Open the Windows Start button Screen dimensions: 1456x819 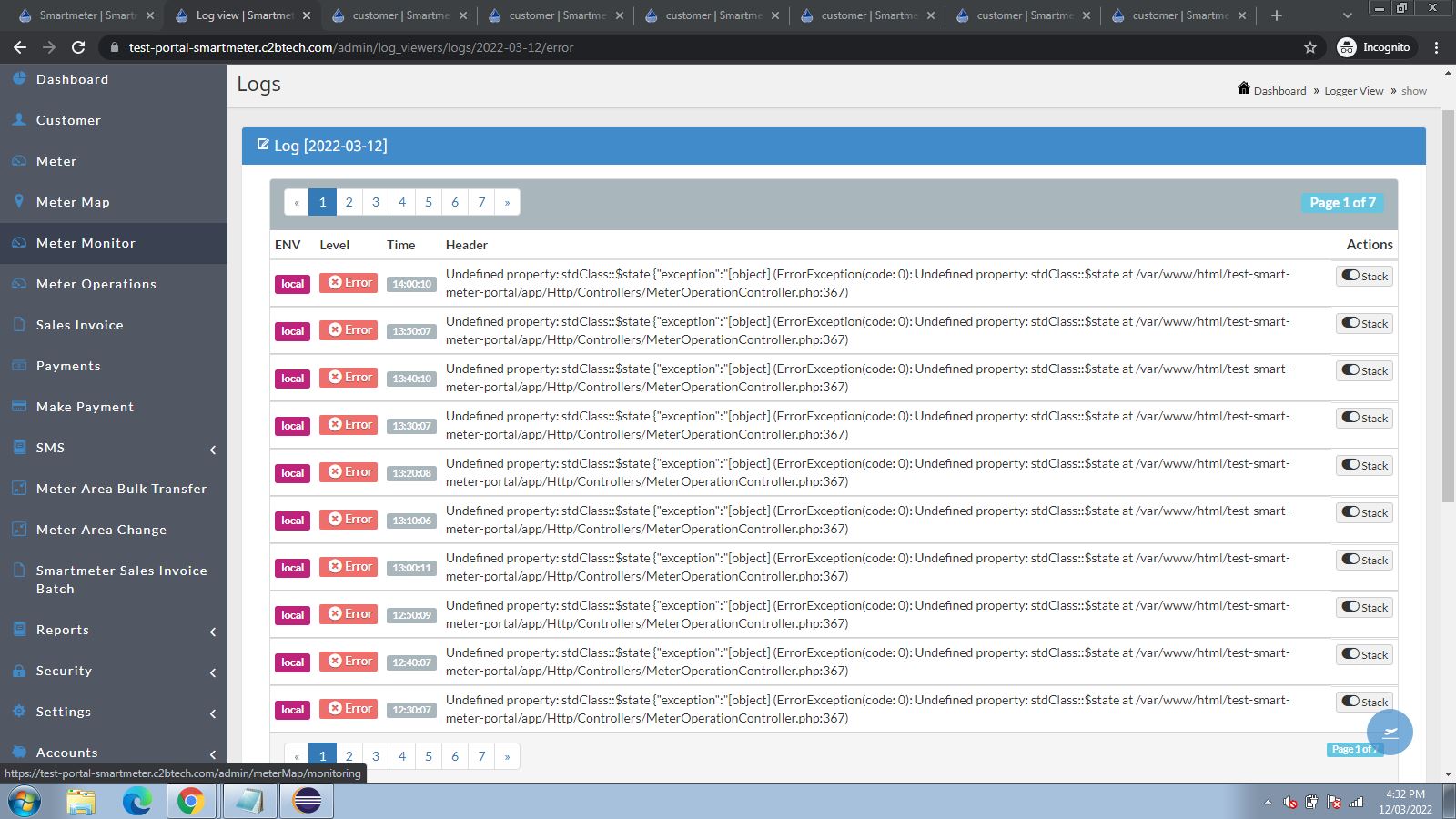pos(25,802)
